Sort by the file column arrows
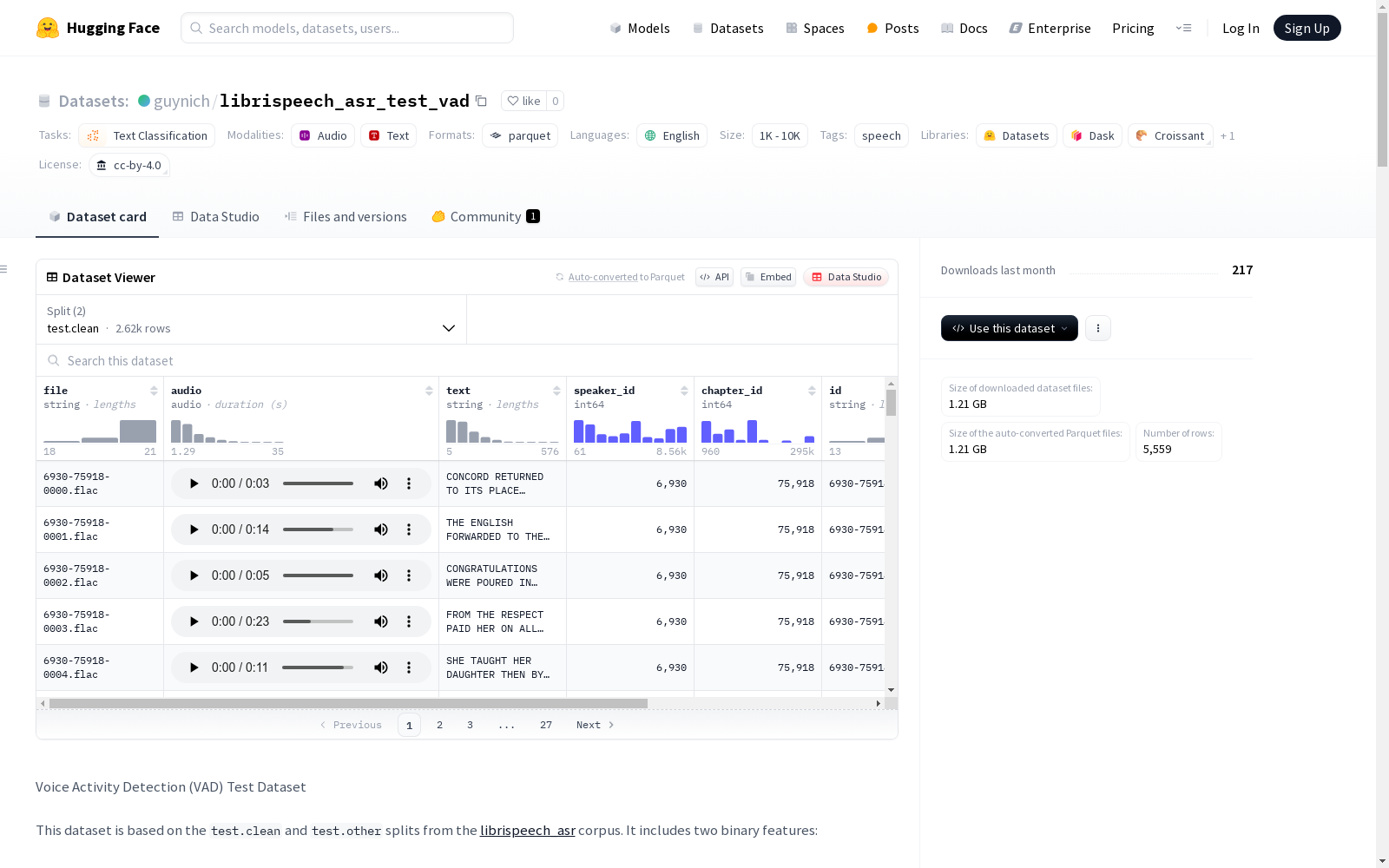Viewport: 1389px width, 868px height. pos(154,391)
